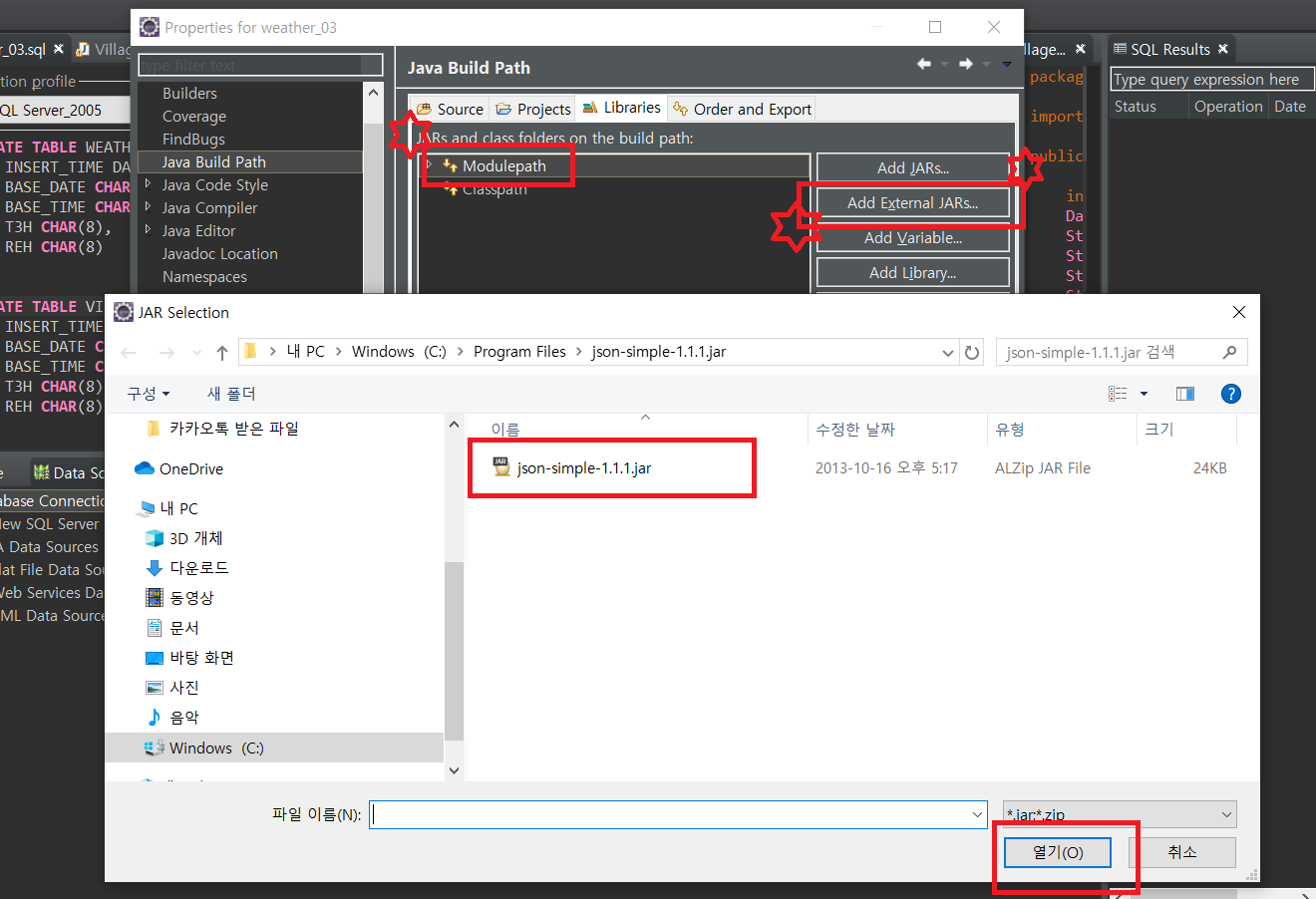Image resolution: width=1316 pixels, height=899 pixels.
Task: Click forward navigation arrow in Properties dialog
Action: (x=965, y=65)
